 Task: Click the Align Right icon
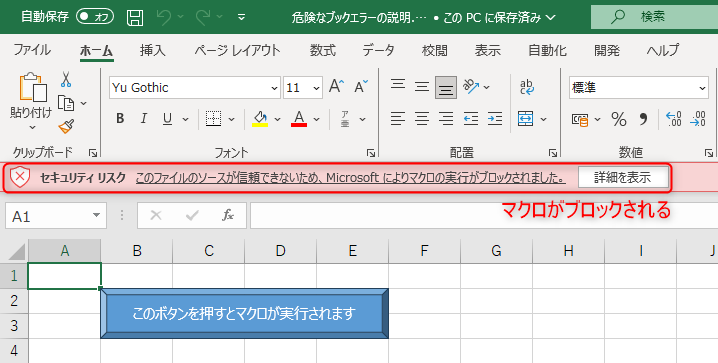446,119
